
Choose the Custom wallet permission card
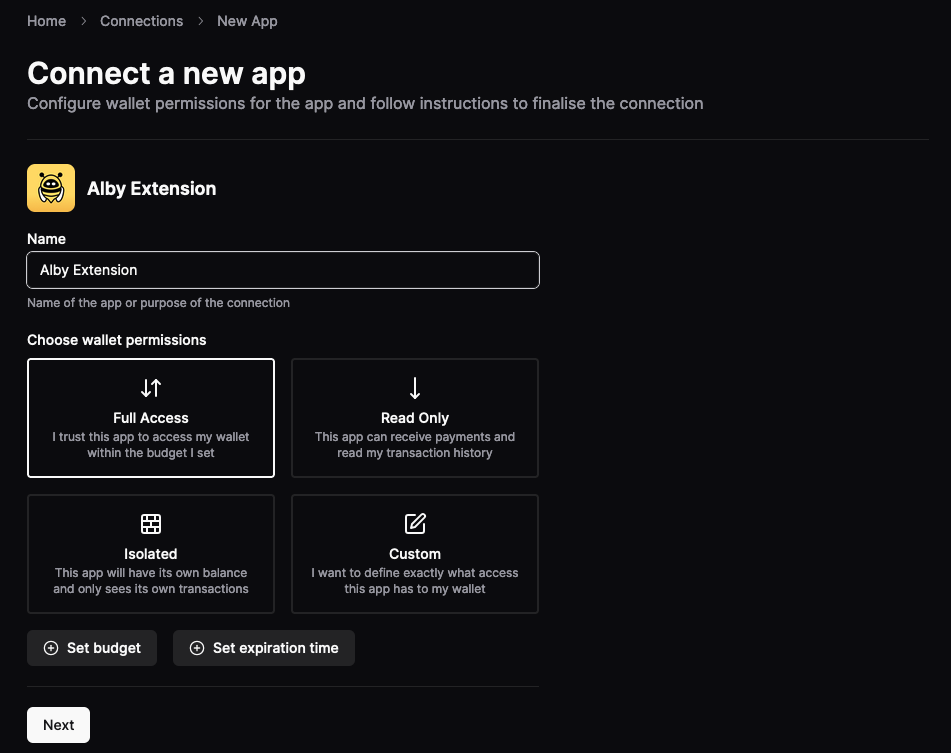coord(414,554)
